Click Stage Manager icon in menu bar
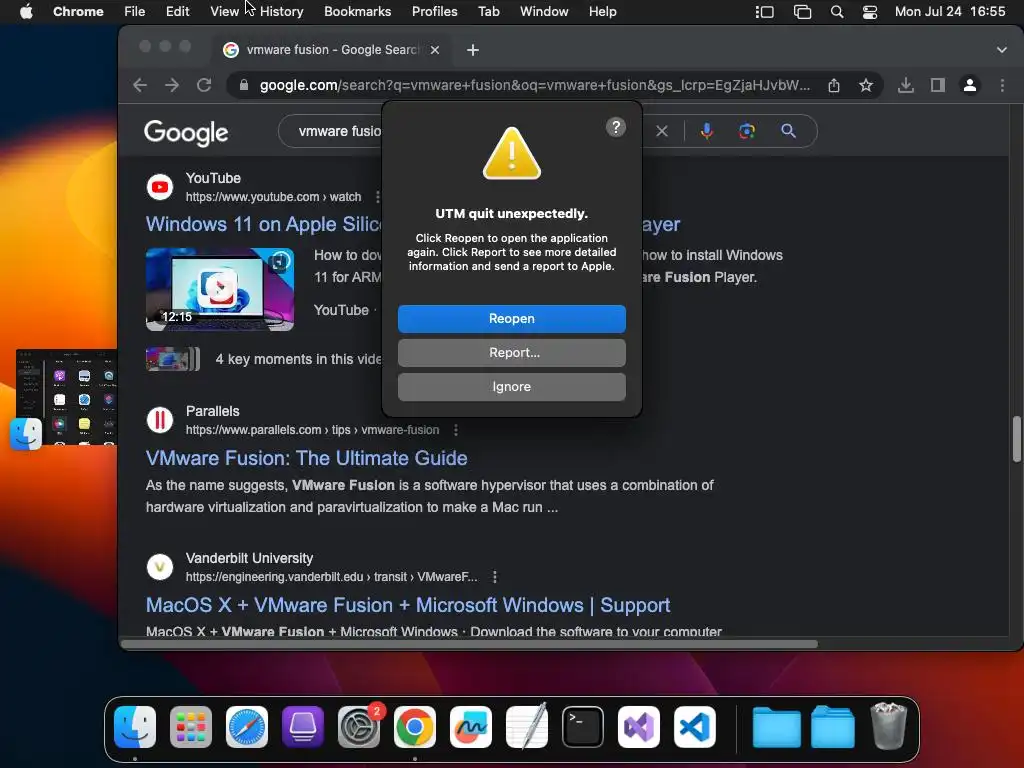Image resolution: width=1024 pixels, height=768 pixels. pos(764,12)
